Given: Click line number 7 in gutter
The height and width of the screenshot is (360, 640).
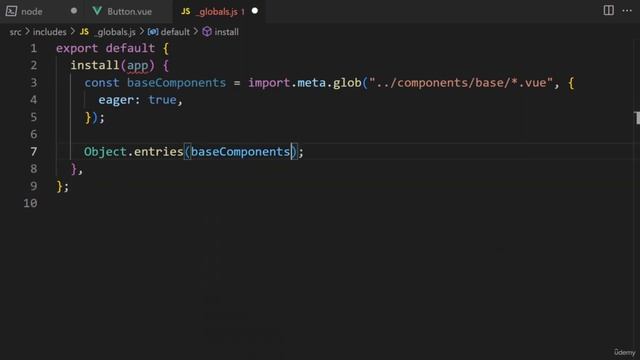Looking at the screenshot, I should click(x=33, y=152).
